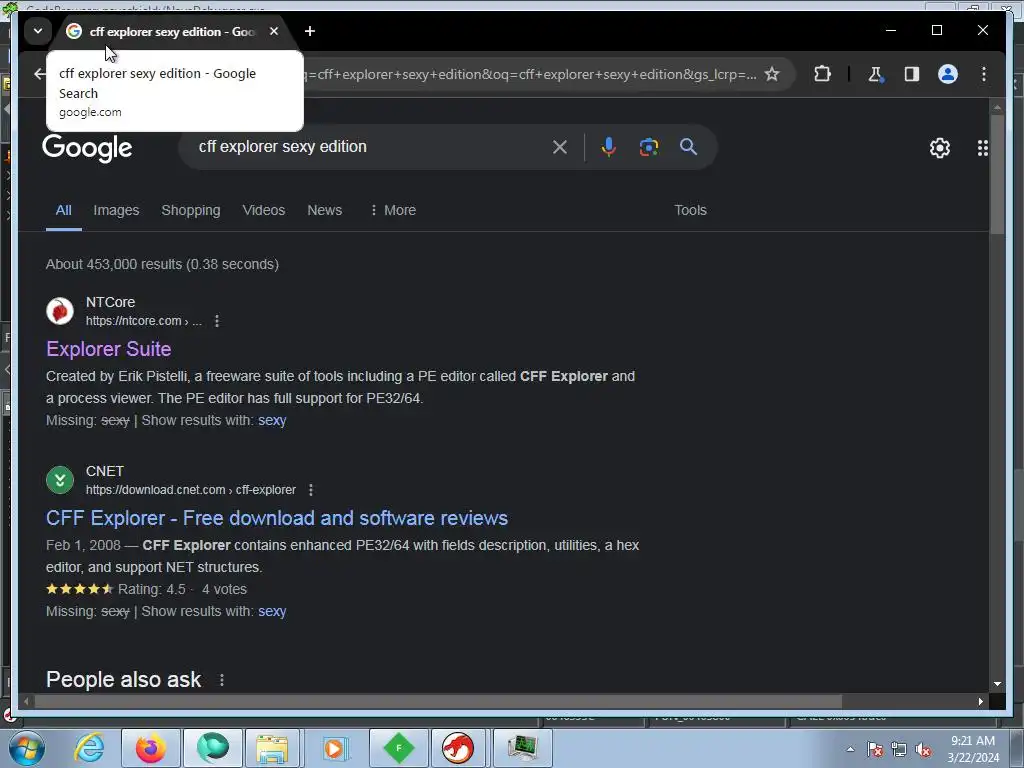Switch to the Videos tab
Image resolution: width=1024 pixels, height=768 pixels.
click(x=264, y=210)
